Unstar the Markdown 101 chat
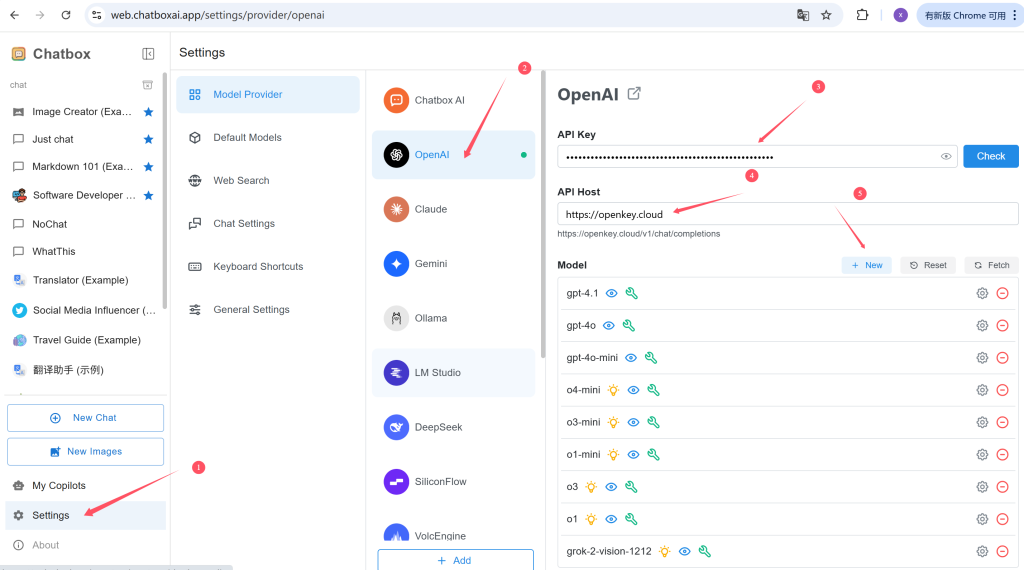 coord(148,166)
